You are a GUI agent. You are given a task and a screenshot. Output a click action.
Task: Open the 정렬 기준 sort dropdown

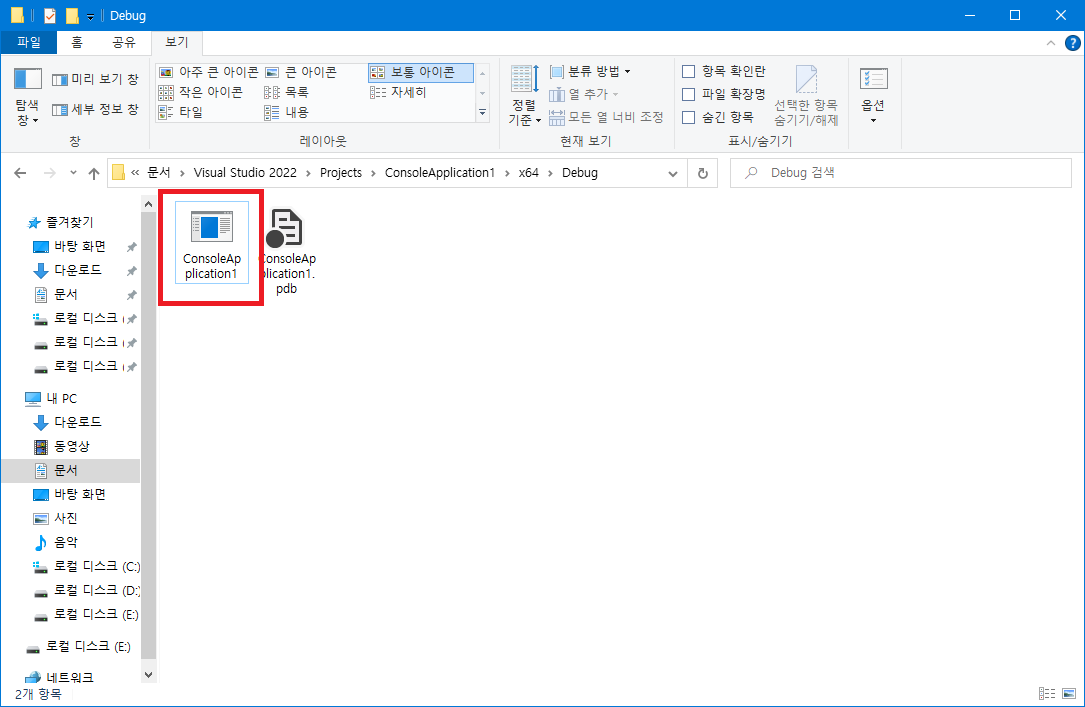(x=525, y=97)
